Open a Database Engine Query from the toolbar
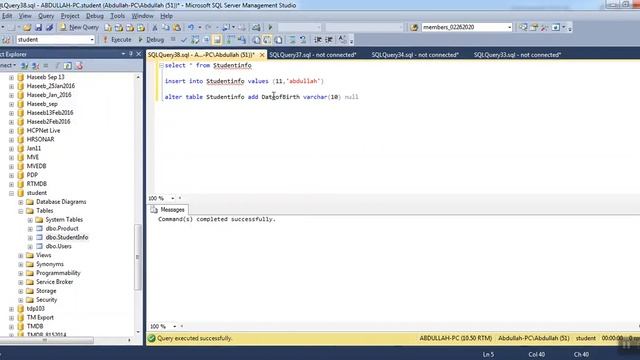 tap(108, 27)
